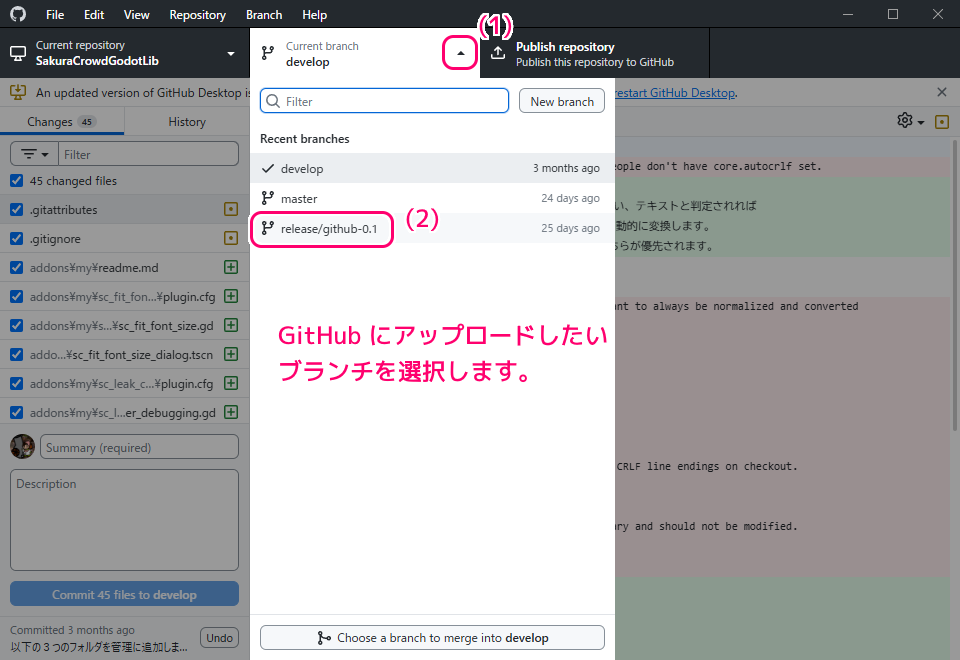Screen dimensions: 960x660
Task: Dismiss the update notification banner
Action: (941, 92)
